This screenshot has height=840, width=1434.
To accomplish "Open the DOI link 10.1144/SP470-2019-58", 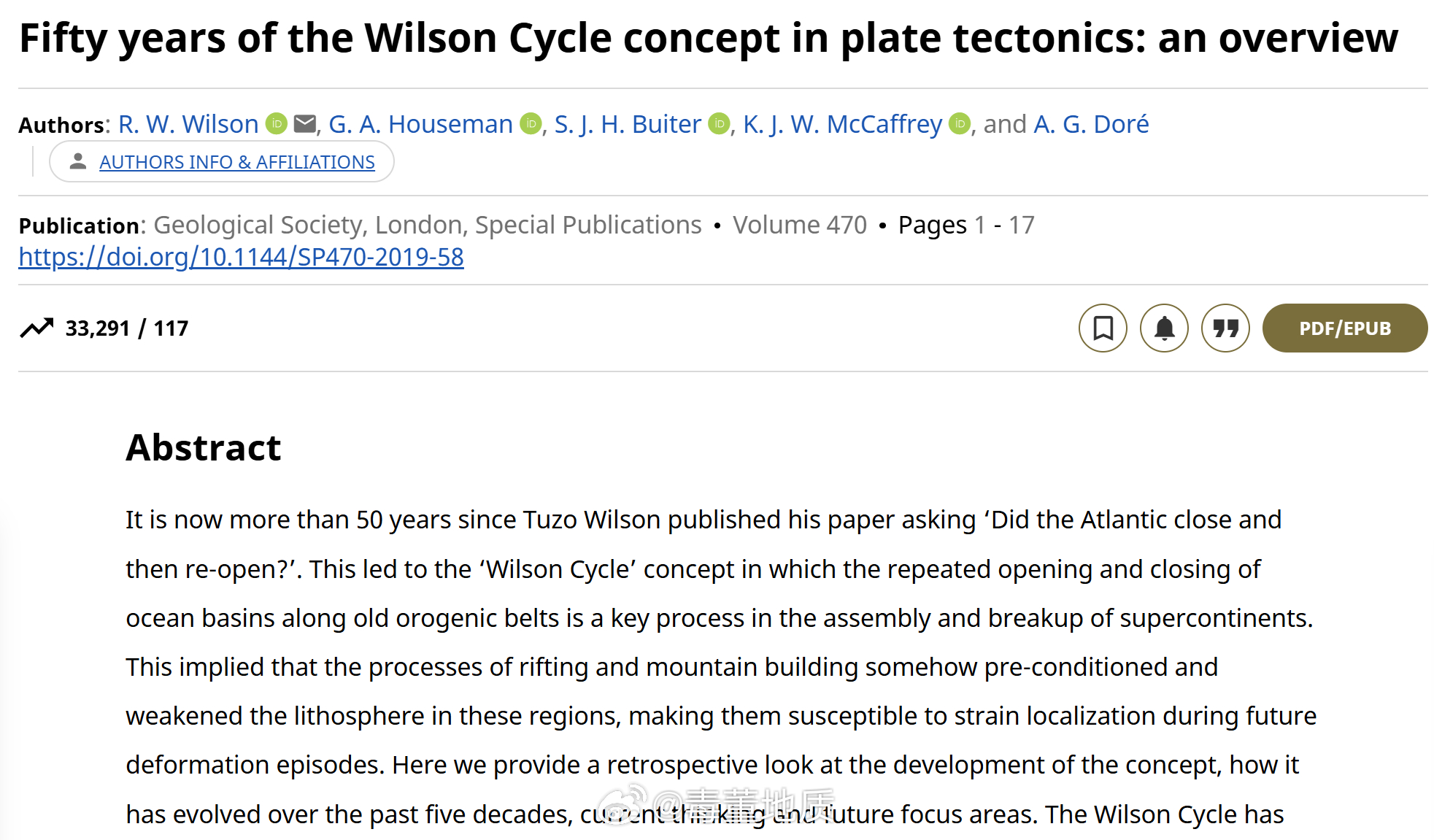I will (x=241, y=257).
